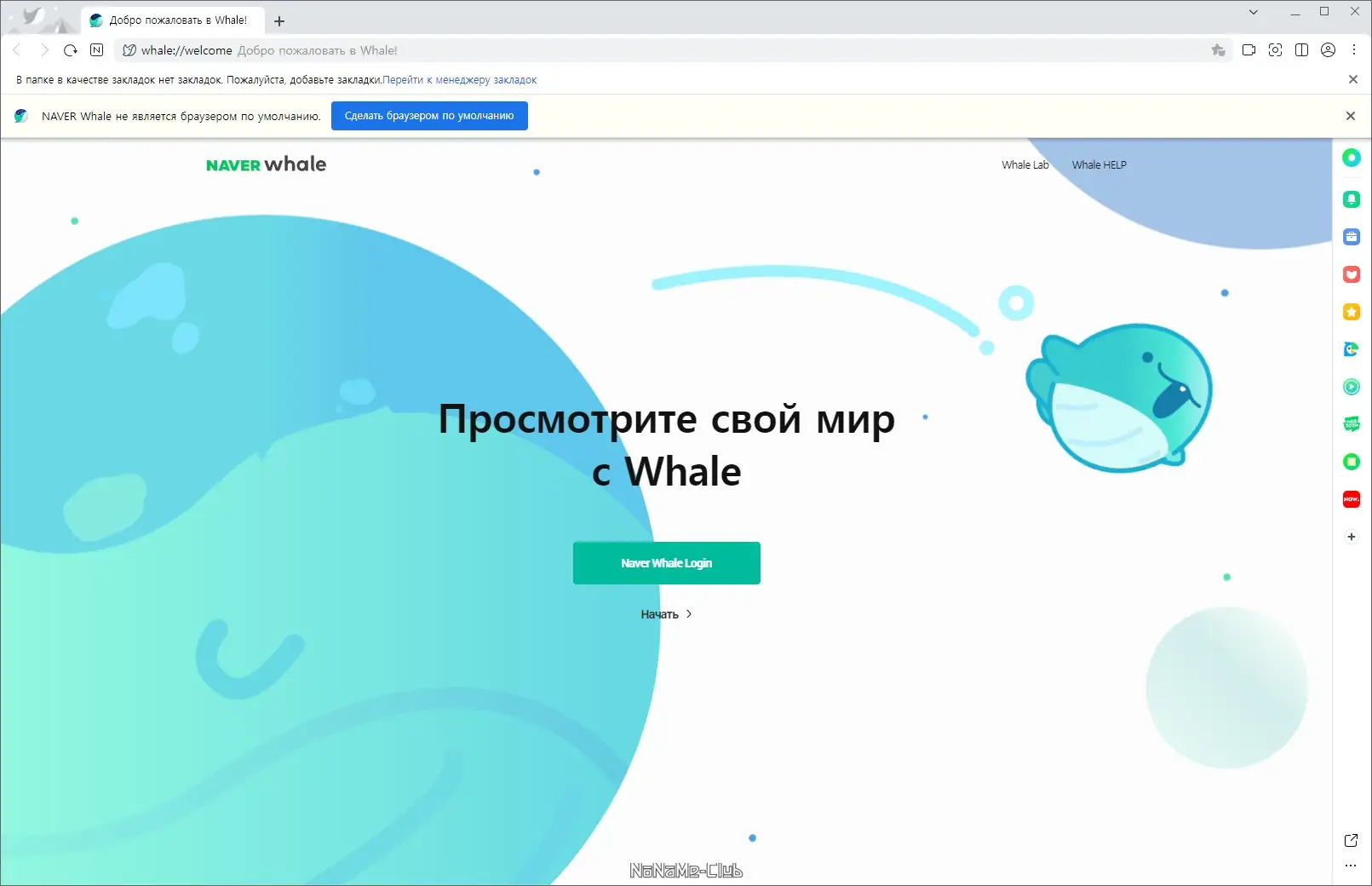
Task: Open the browser three-dot main menu
Action: point(1354,50)
